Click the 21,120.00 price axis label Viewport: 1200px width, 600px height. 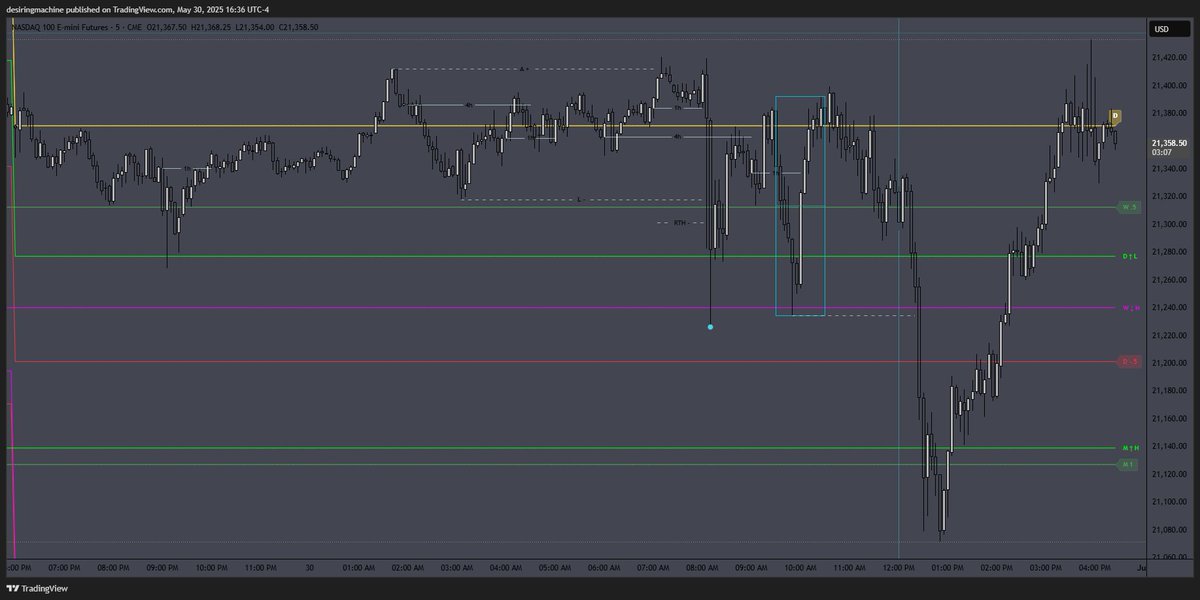click(x=1170, y=474)
